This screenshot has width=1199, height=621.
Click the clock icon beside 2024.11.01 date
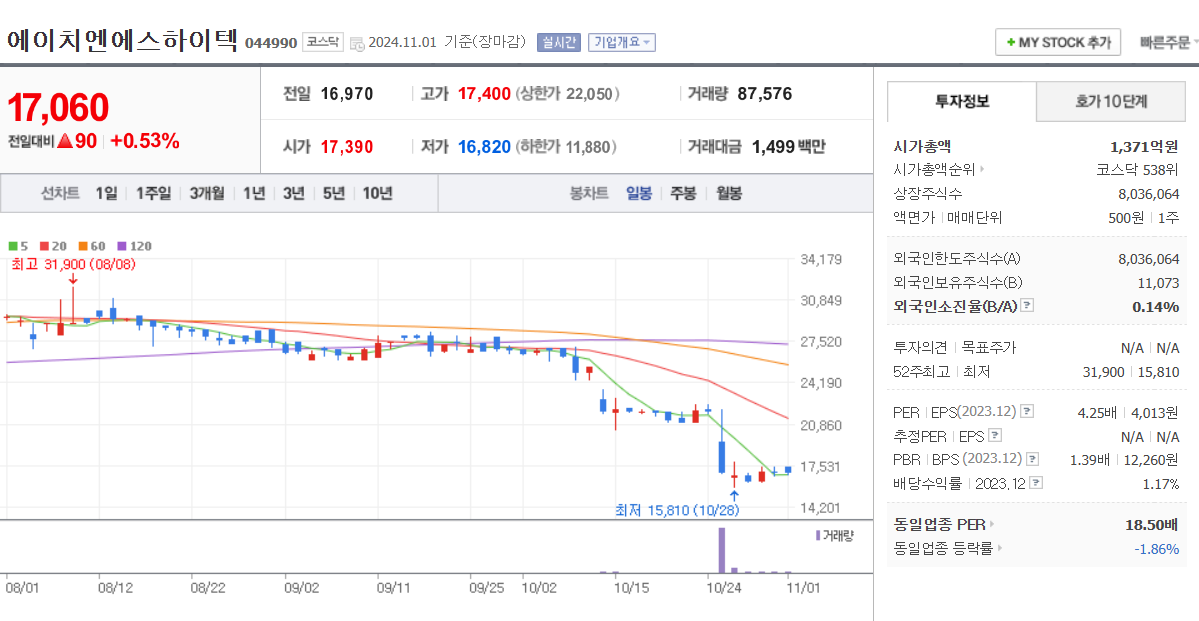[357, 44]
